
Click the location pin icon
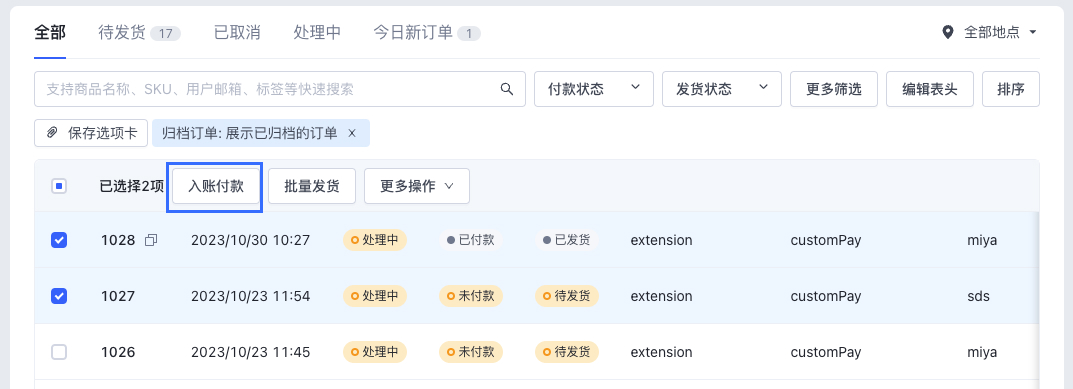click(x=948, y=32)
